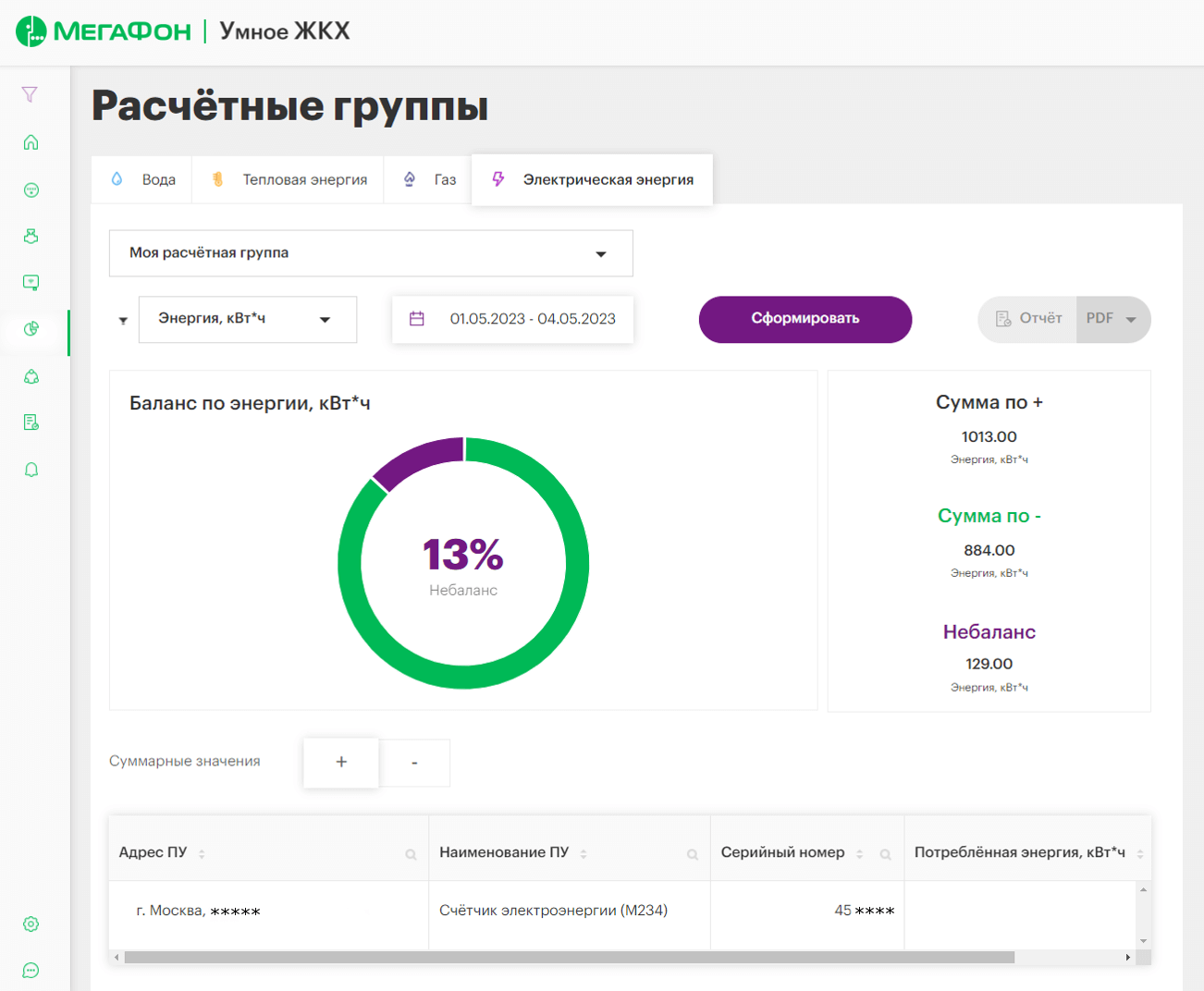1204x991 pixels.
Task: Click the Сформировать button
Action: coord(805,319)
